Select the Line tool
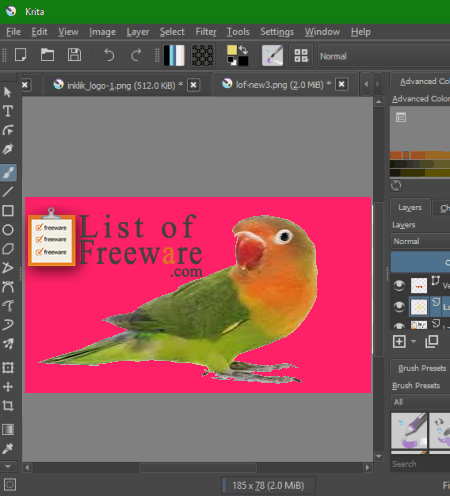This screenshot has width=450, height=496. 8,192
